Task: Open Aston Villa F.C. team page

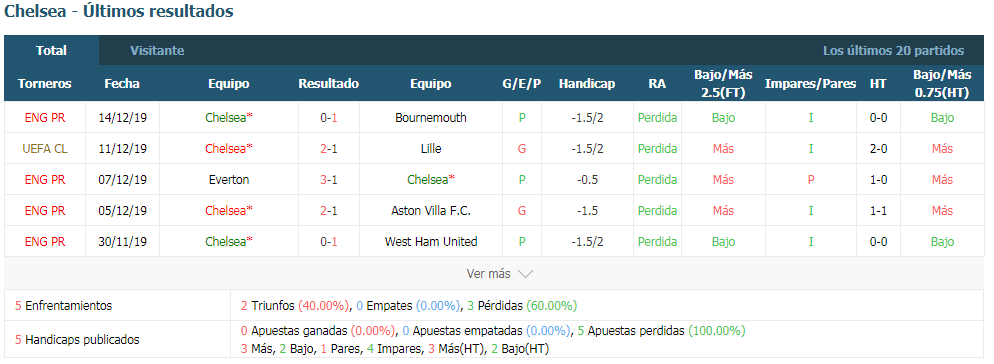Action: tap(430, 211)
